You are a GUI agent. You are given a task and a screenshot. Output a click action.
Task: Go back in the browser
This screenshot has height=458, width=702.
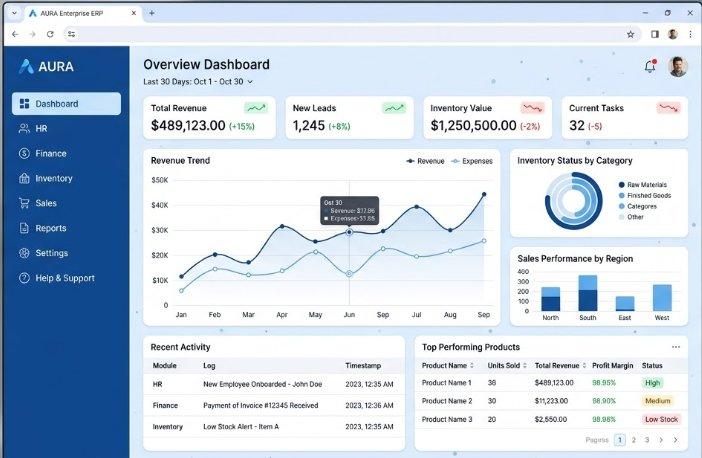(x=15, y=34)
